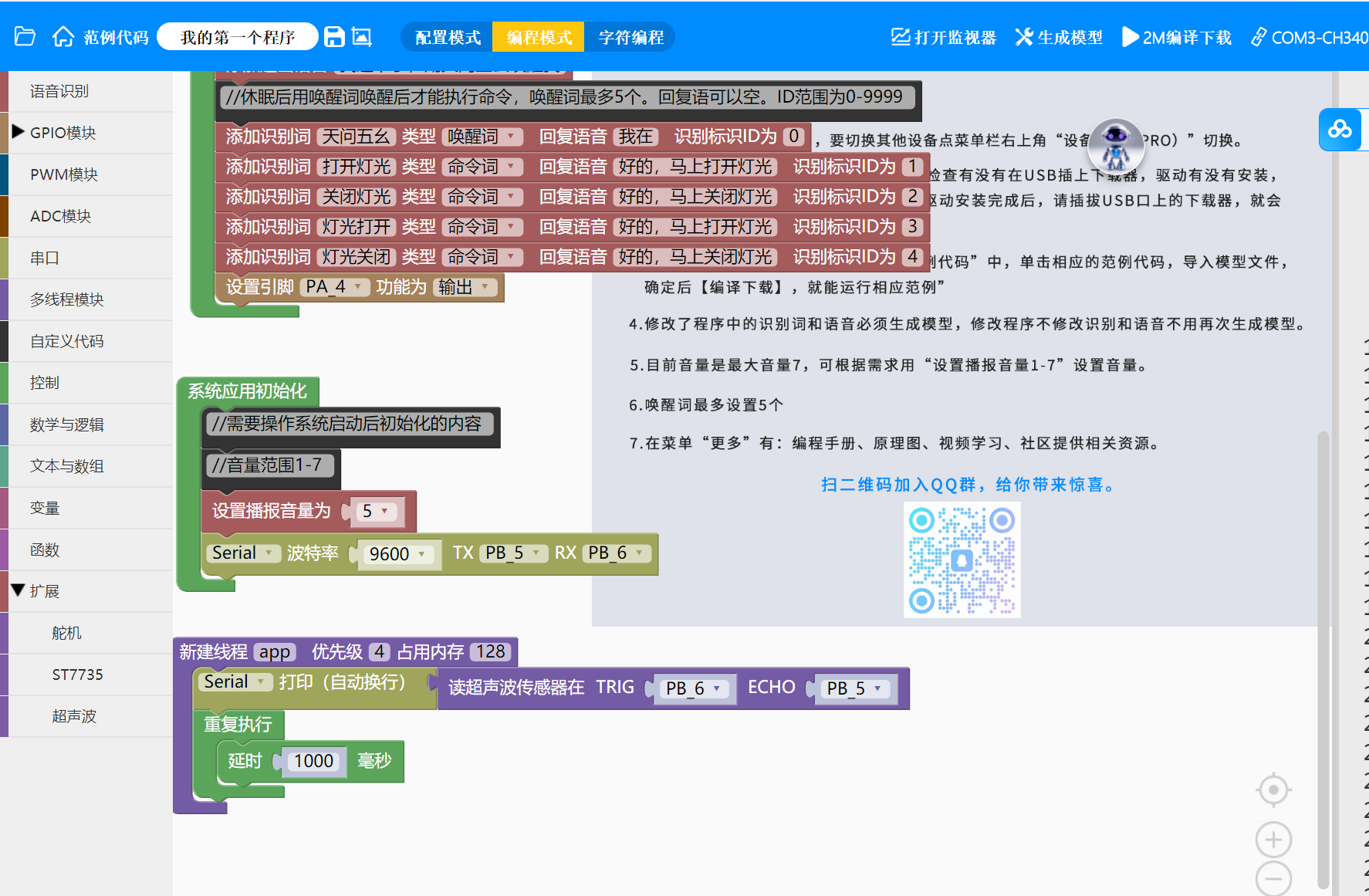Click the home icon in toolbar

pos(63,36)
